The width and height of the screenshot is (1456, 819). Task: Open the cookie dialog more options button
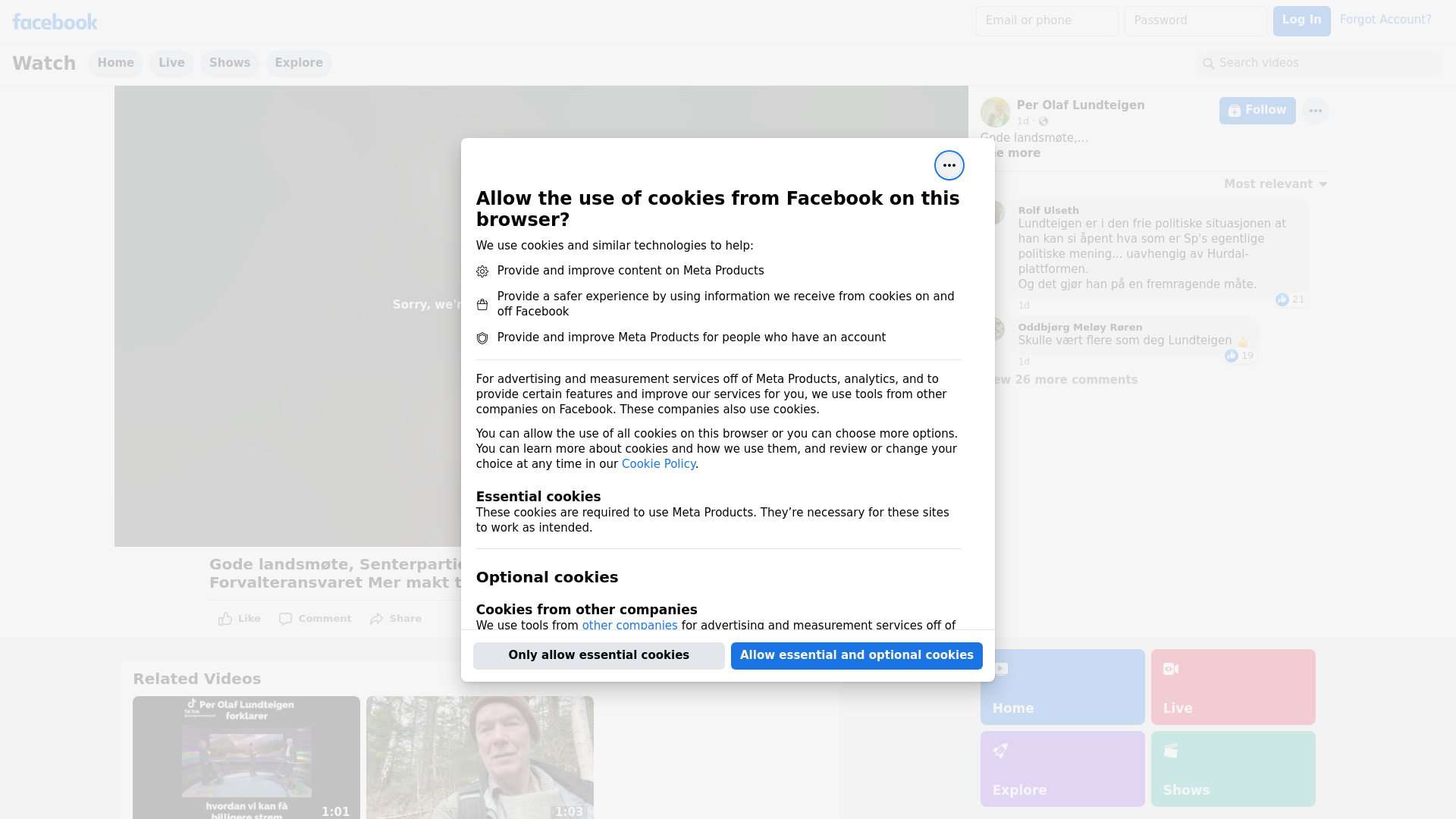tap(949, 165)
